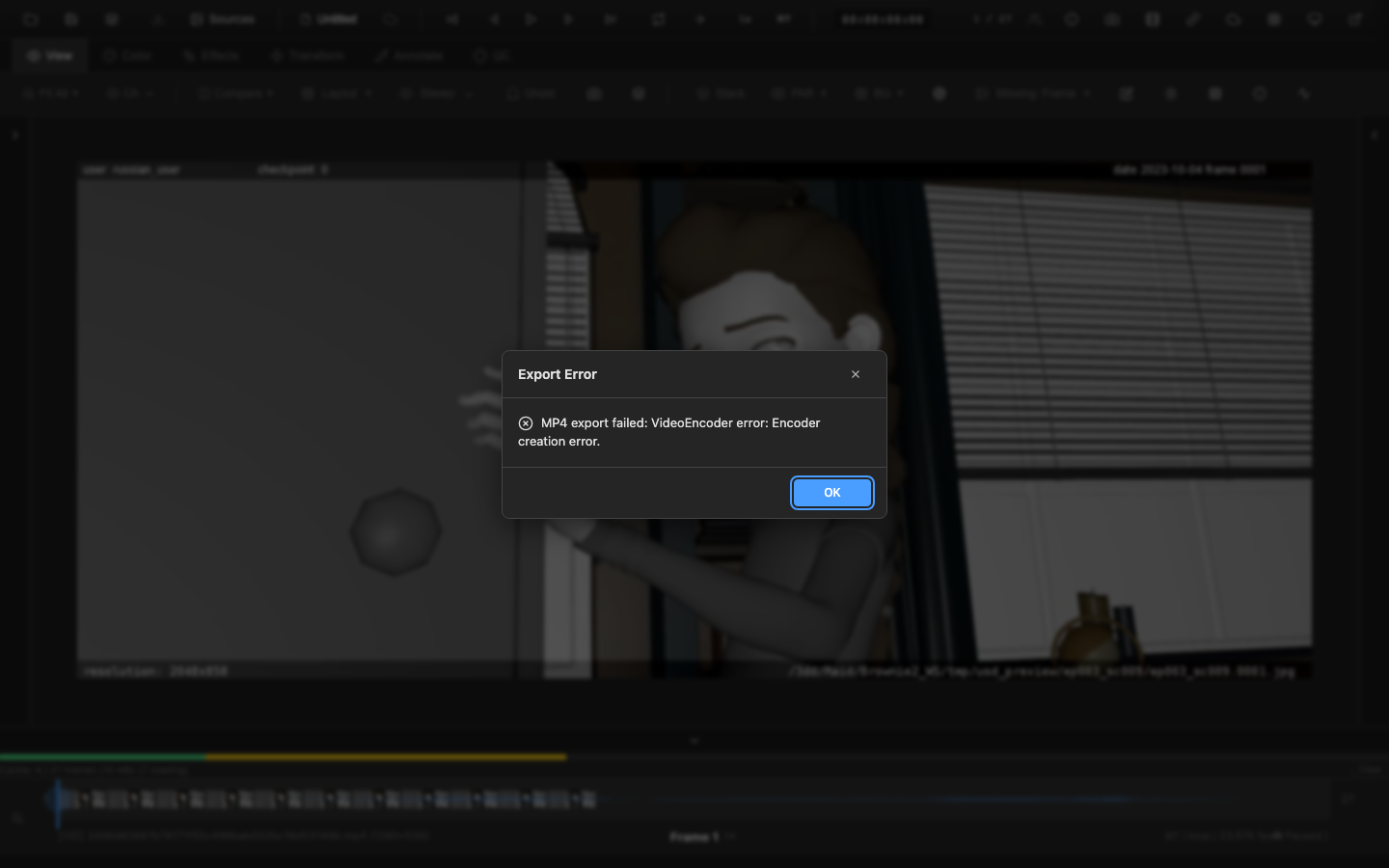
Task: Click the loop playback mode icon
Action: [659, 18]
